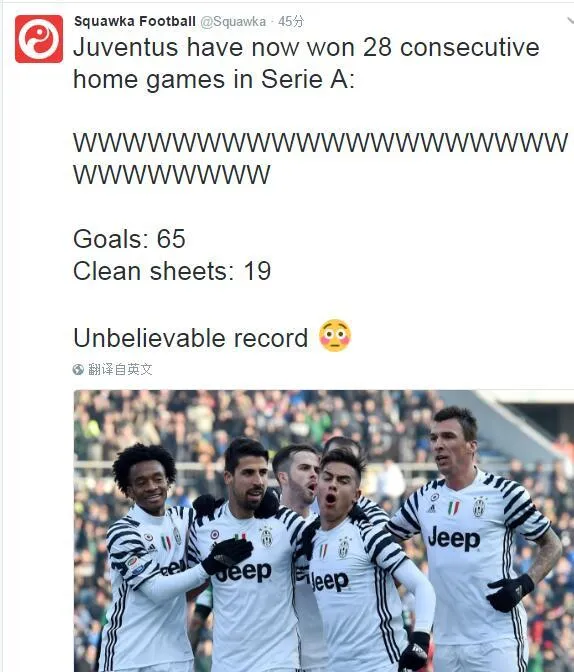The width and height of the screenshot is (574, 672).
Task: Click the Squawka Football red avatar logo
Action: pos(39,39)
